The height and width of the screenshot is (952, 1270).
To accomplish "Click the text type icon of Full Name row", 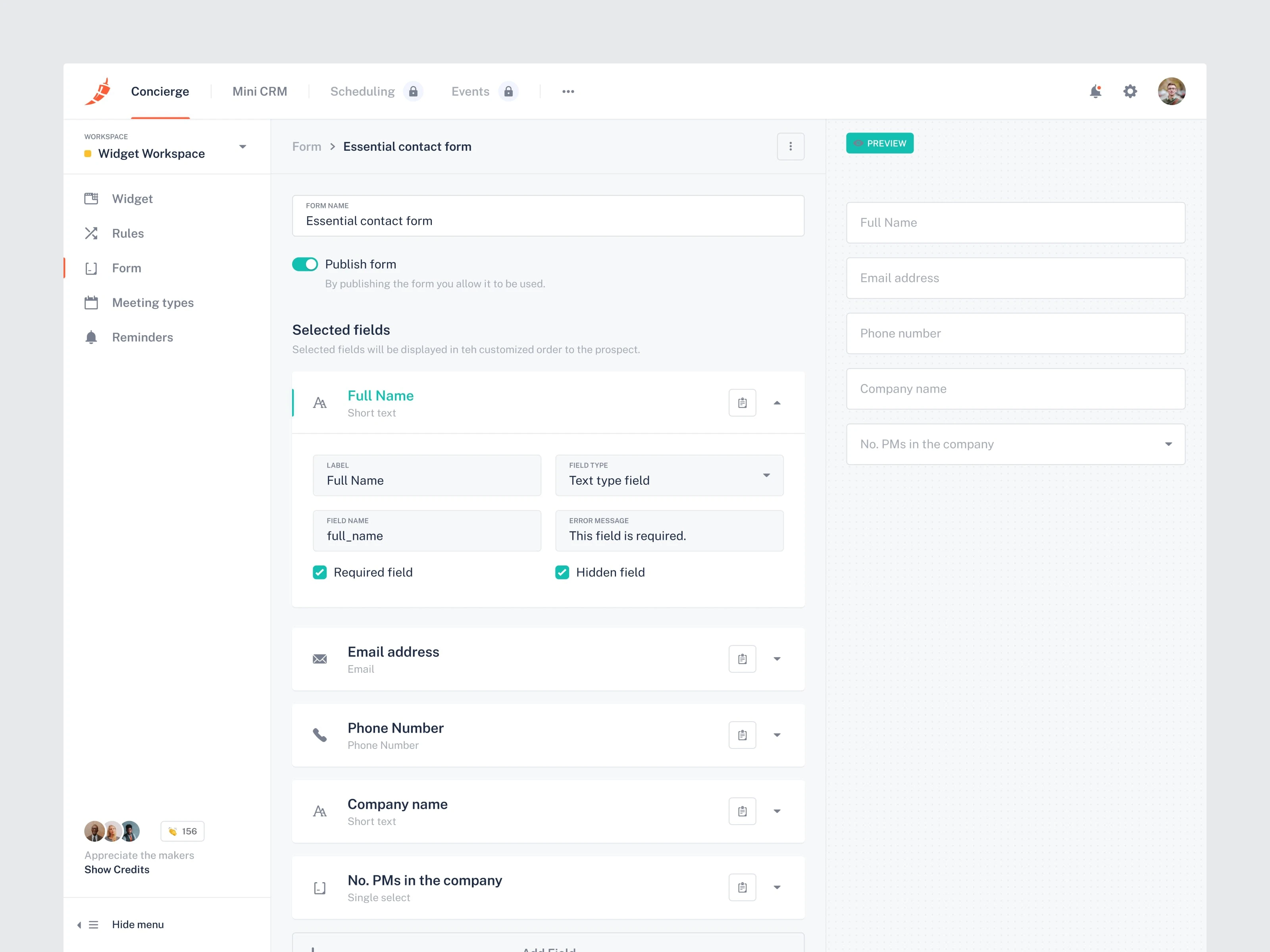I will [320, 403].
